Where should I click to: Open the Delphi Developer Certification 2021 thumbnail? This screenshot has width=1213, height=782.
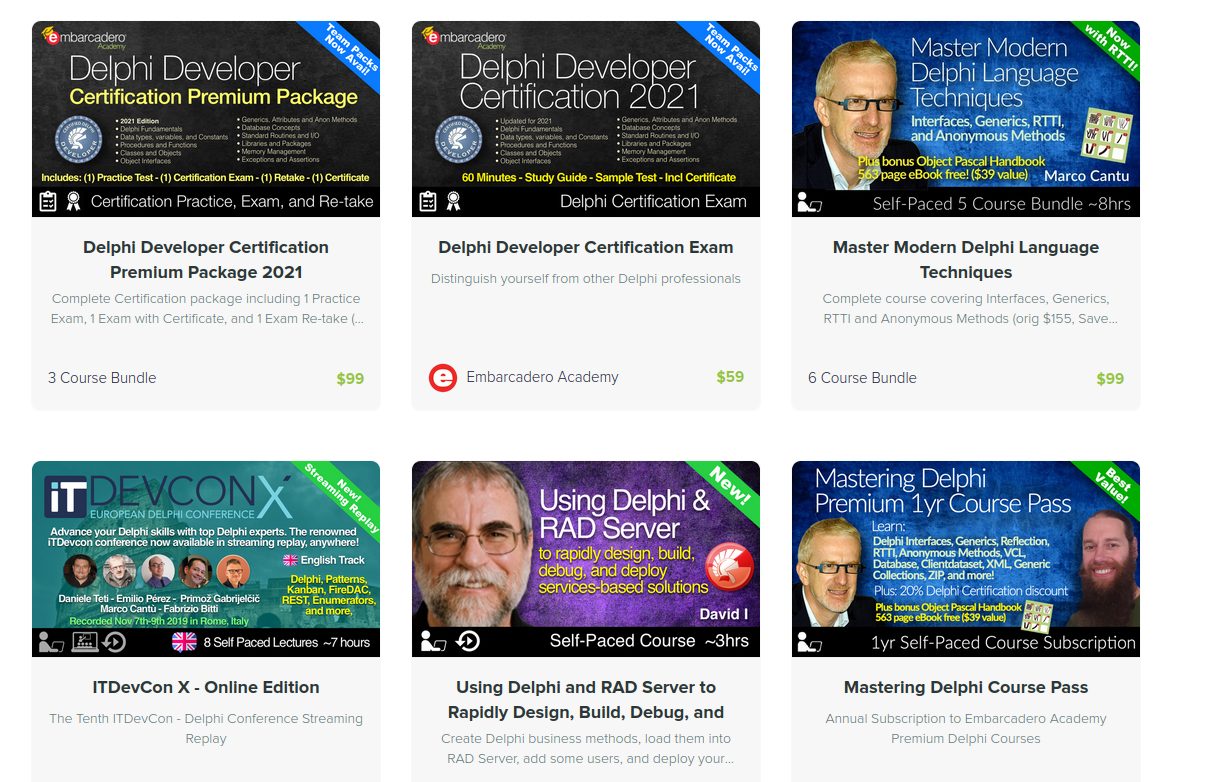click(x=586, y=119)
